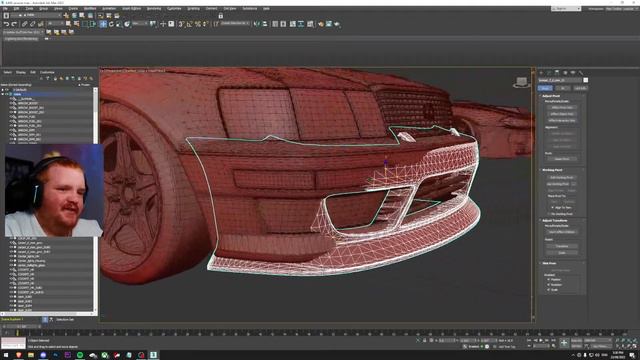Open Render Setup from toolbar
Viewport: 640px width, 360px height.
pyautogui.click(x=320, y=24)
